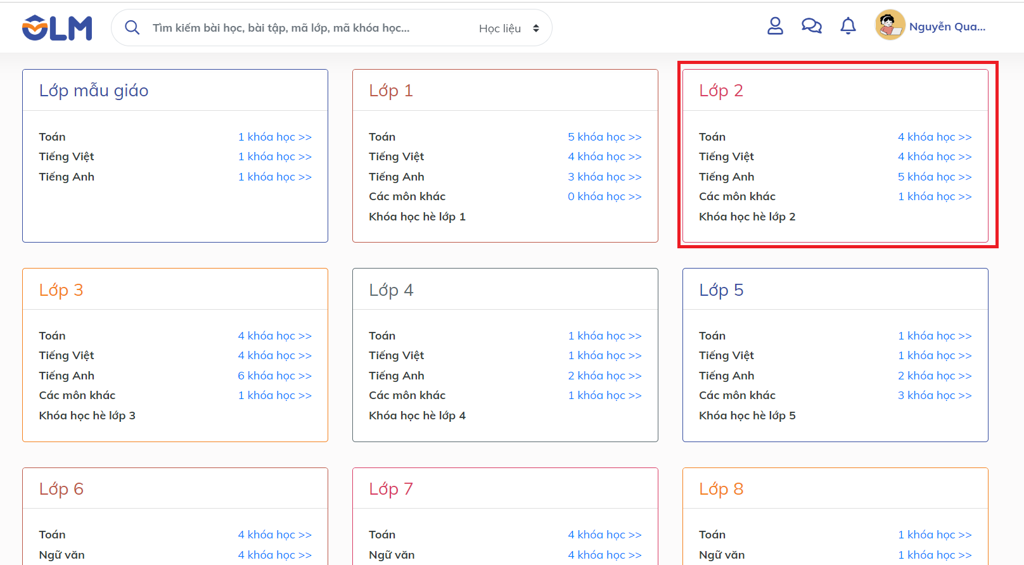Open the Lớp 1 heading
1024x565 pixels.
pos(391,90)
